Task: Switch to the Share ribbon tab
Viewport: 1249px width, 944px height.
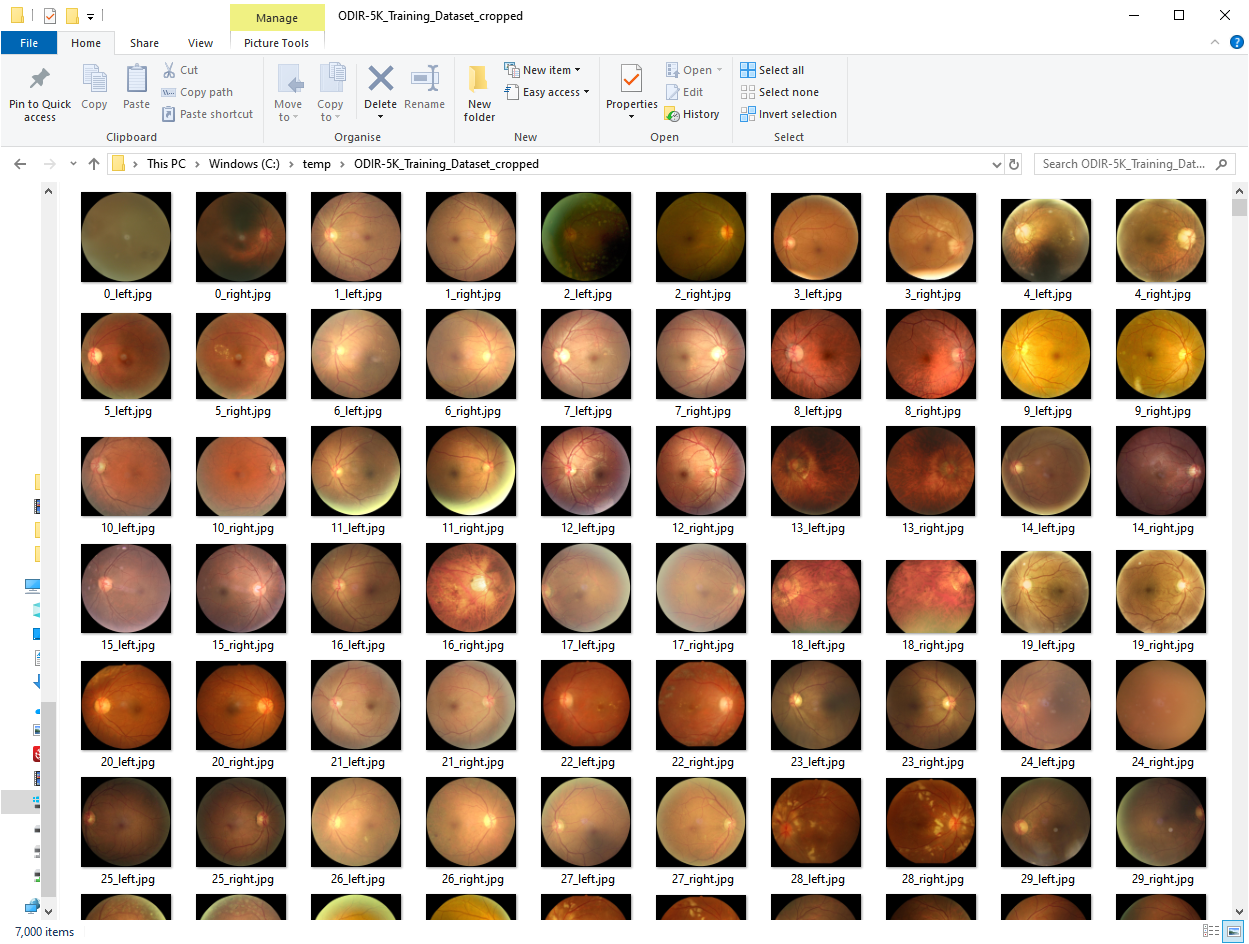Action: 144,43
